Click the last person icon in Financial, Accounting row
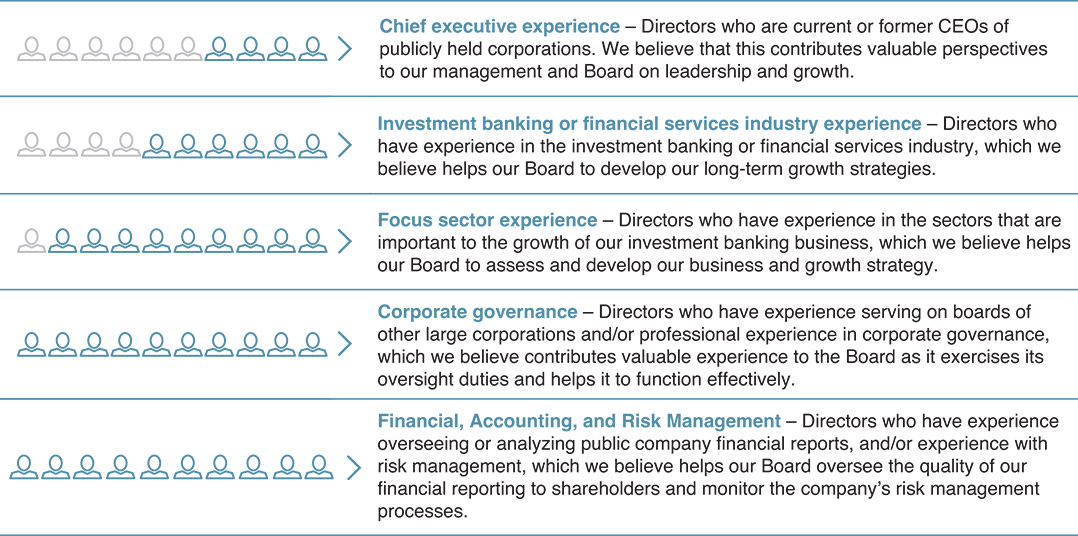 point(319,466)
